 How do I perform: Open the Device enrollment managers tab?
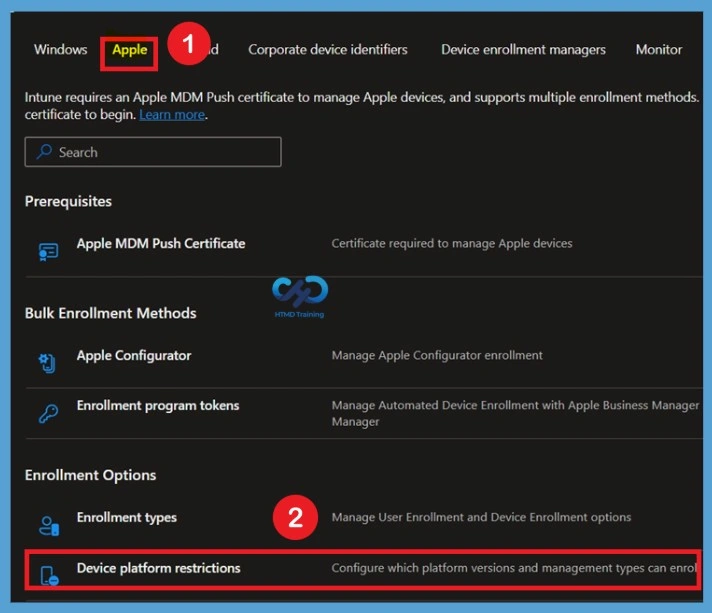[523, 49]
